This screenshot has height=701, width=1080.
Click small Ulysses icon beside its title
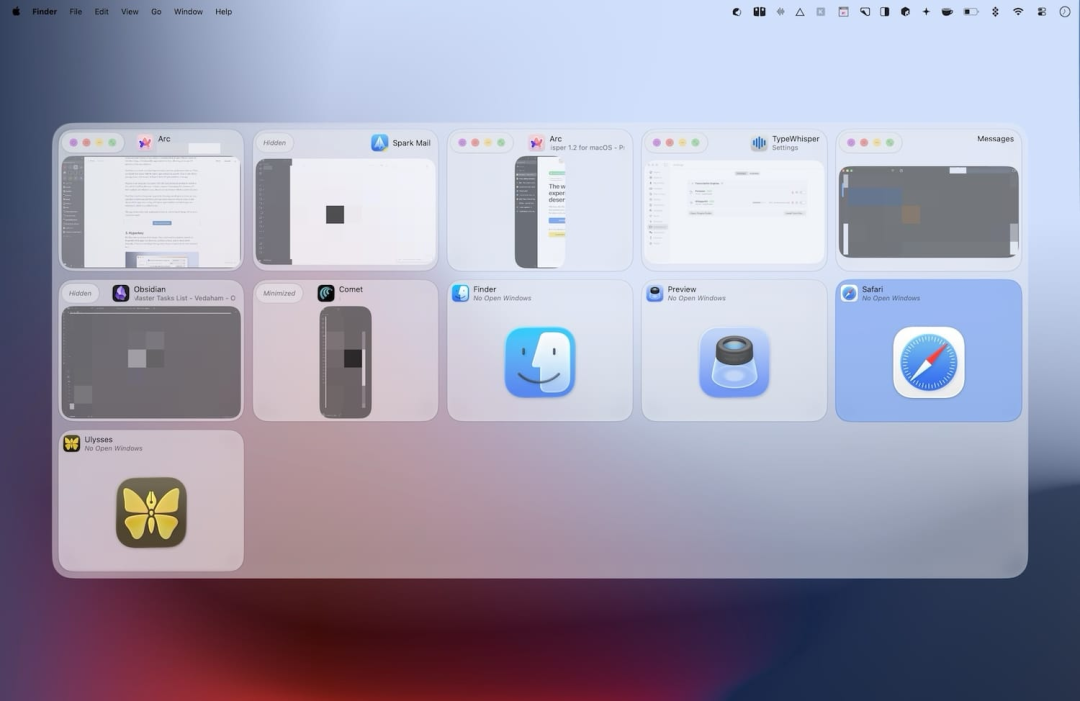tap(72, 443)
